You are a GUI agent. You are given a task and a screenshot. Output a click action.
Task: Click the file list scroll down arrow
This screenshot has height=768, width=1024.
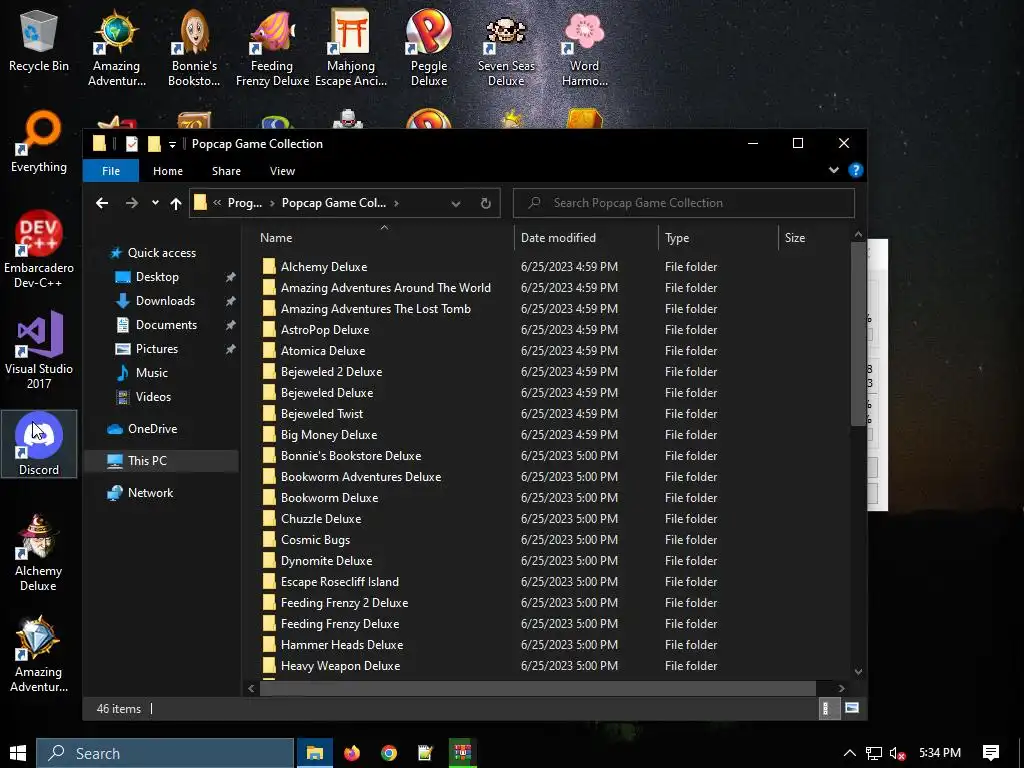pyautogui.click(x=858, y=671)
